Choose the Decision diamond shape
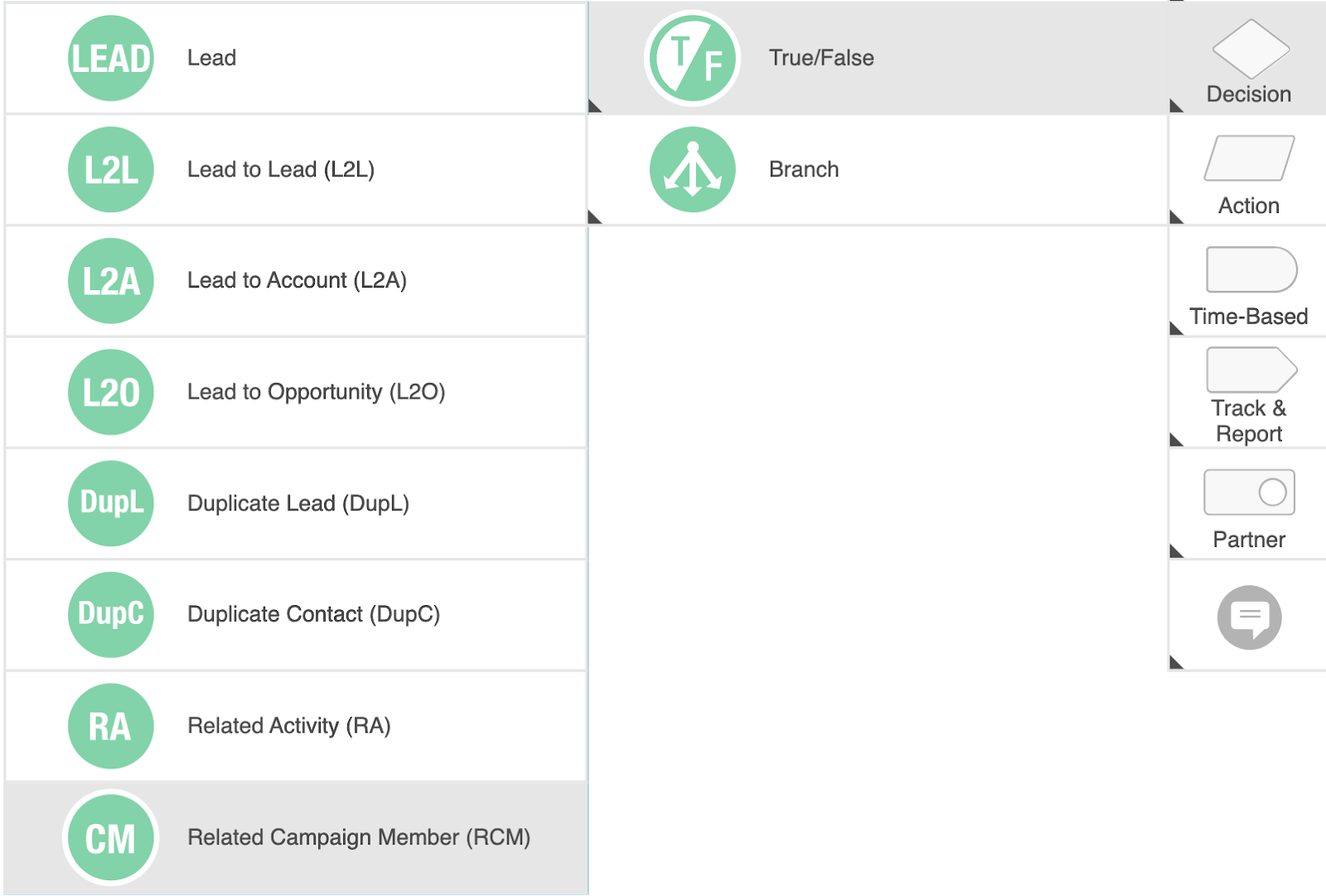 click(x=1251, y=49)
